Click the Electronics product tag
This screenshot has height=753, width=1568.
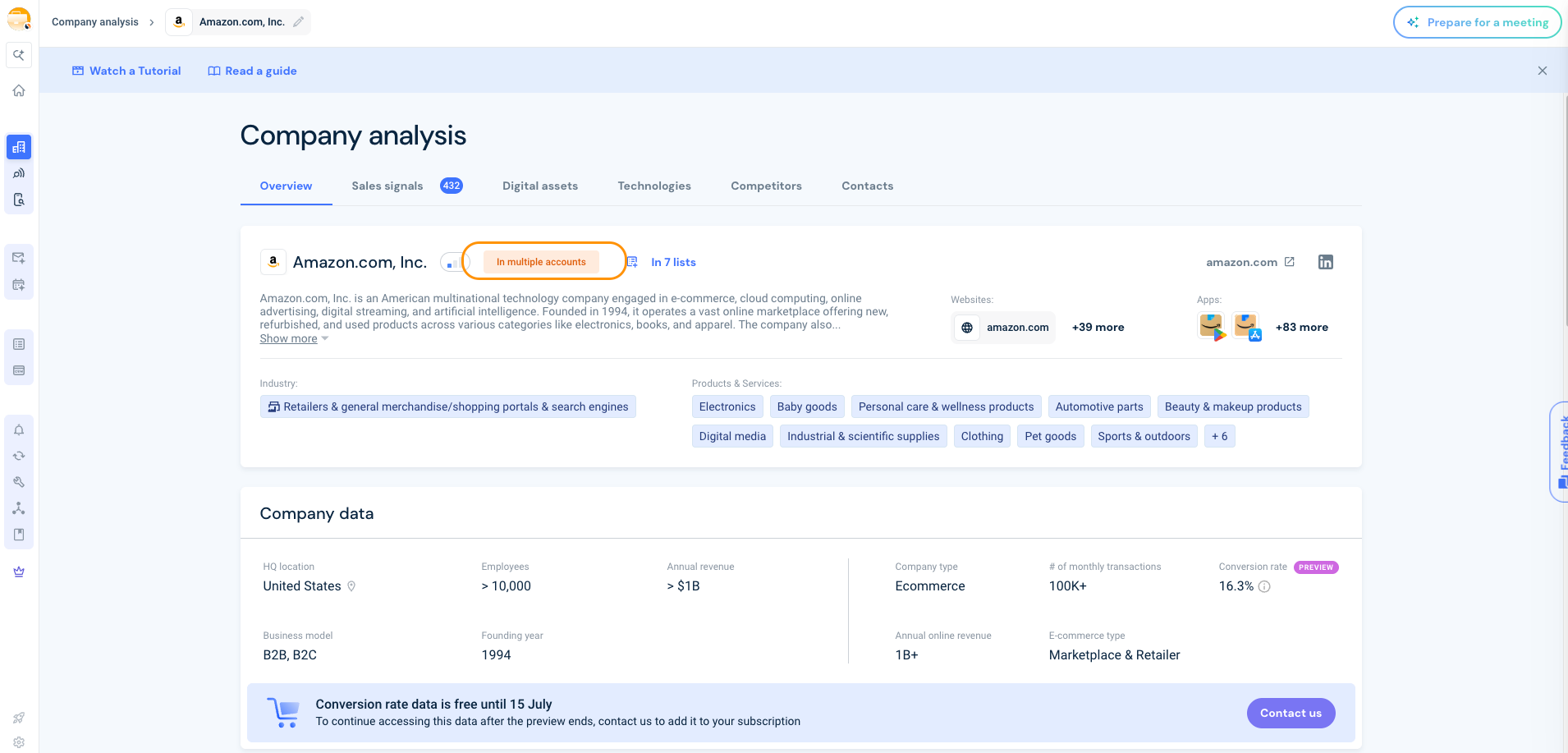click(727, 406)
